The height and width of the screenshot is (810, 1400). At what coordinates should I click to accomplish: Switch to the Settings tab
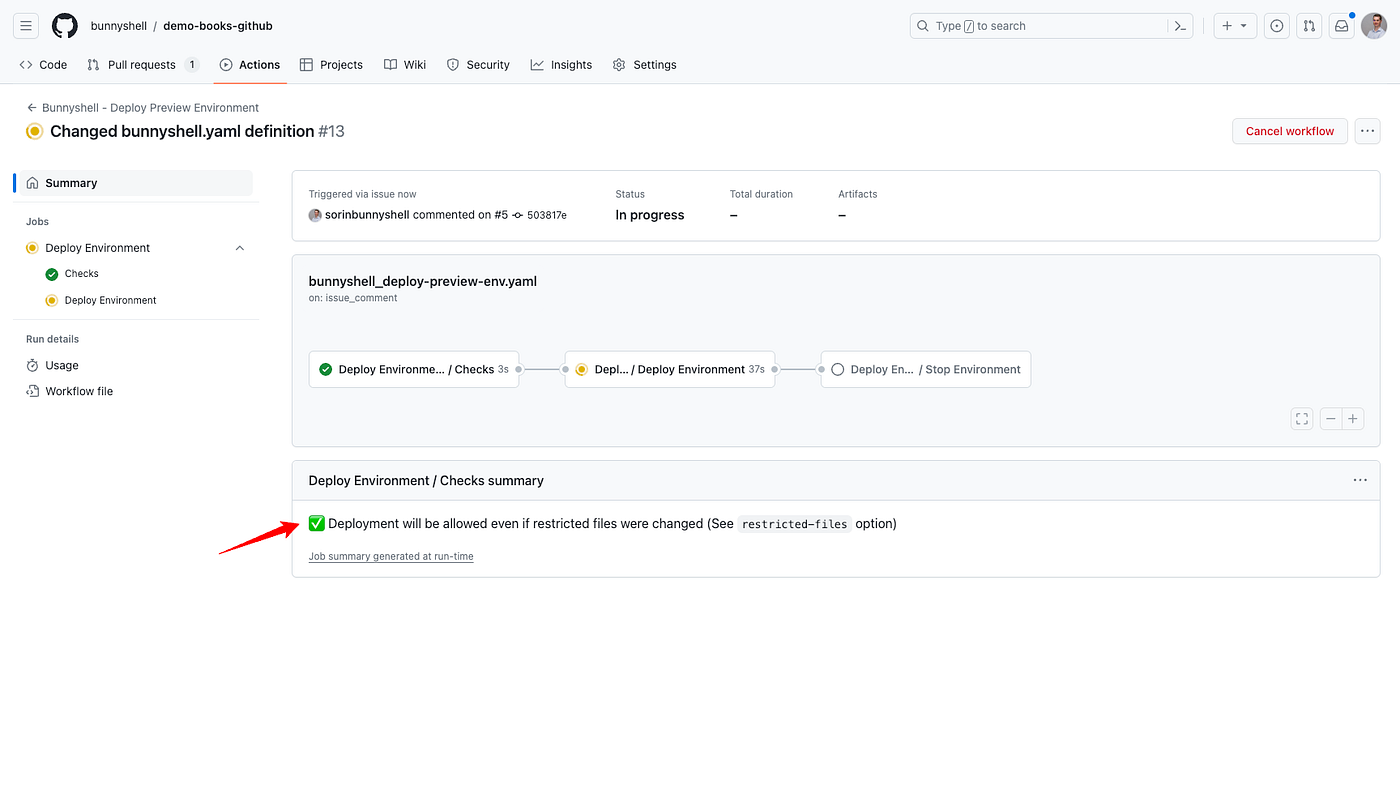click(x=645, y=65)
